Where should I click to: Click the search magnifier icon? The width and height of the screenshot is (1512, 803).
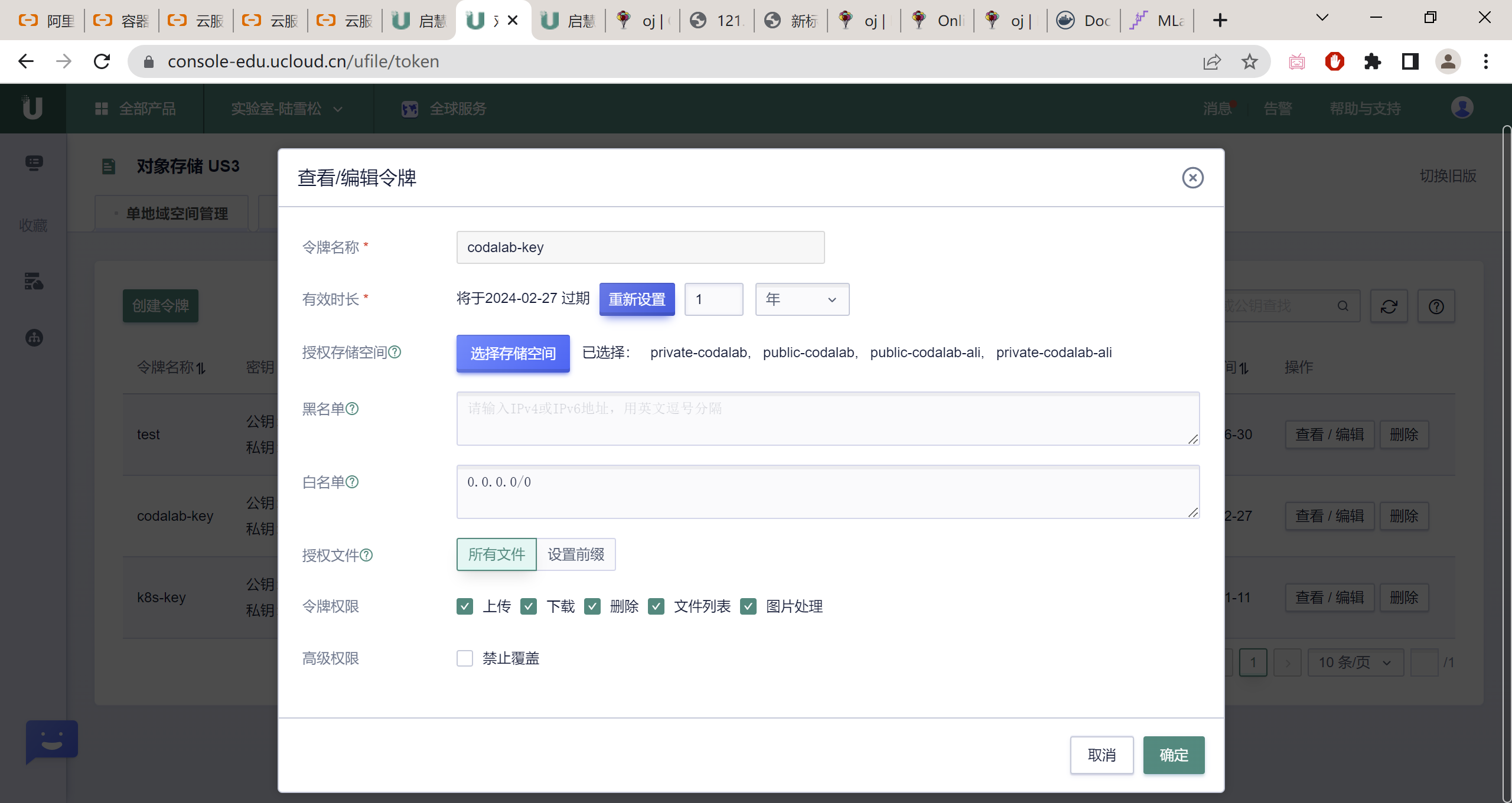(1343, 306)
